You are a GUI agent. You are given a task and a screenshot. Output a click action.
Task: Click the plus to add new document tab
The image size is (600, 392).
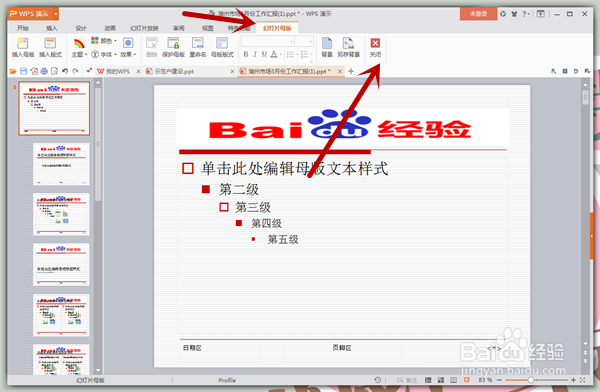click(351, 71)
